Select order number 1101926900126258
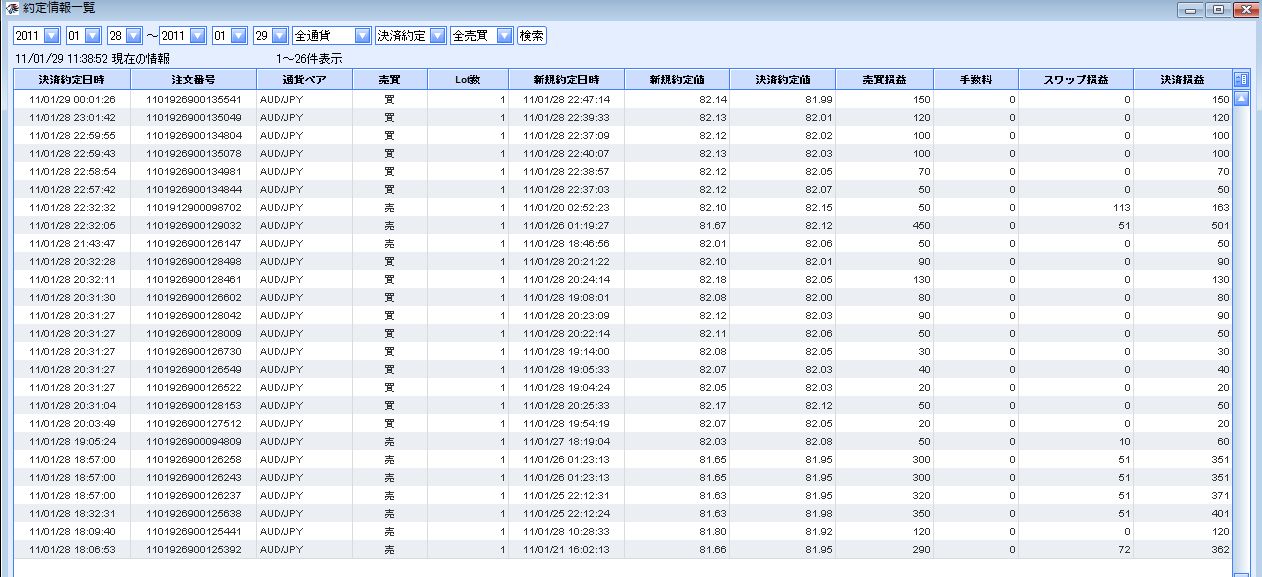The image size is (1262, 577). pos(193,459)
